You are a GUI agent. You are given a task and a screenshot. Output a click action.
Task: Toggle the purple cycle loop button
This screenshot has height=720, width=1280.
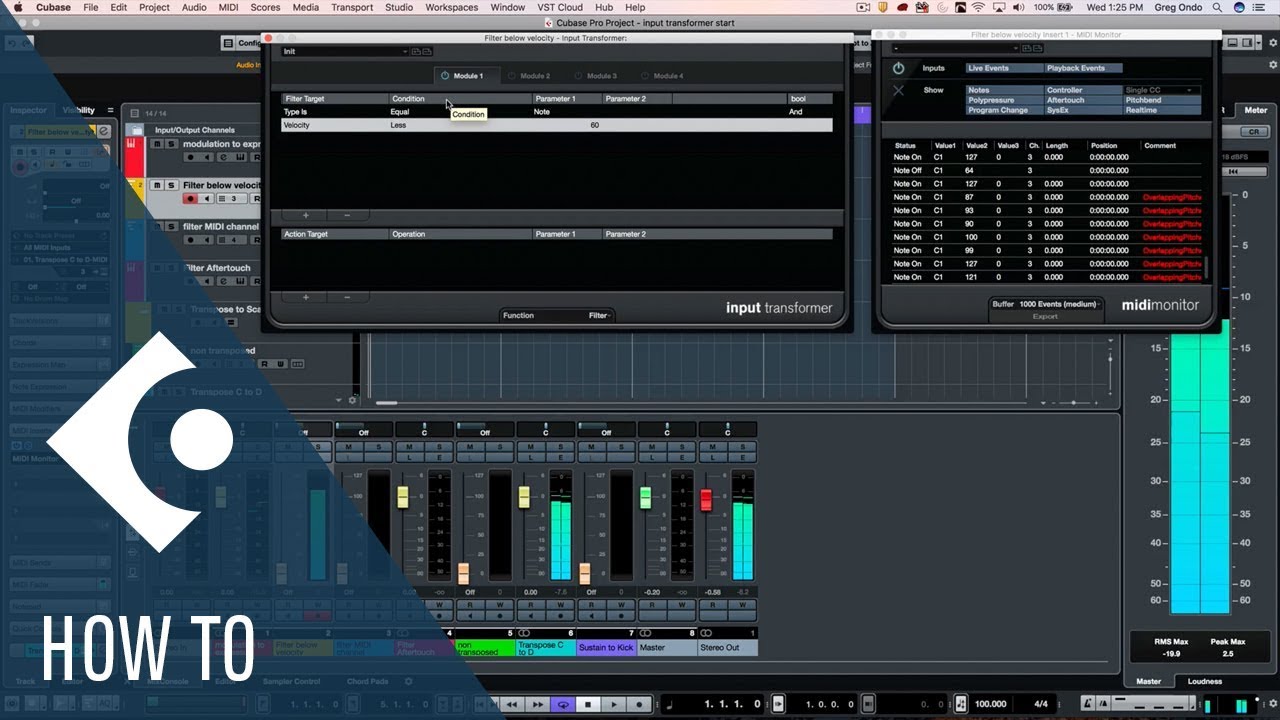pos(563,704)
